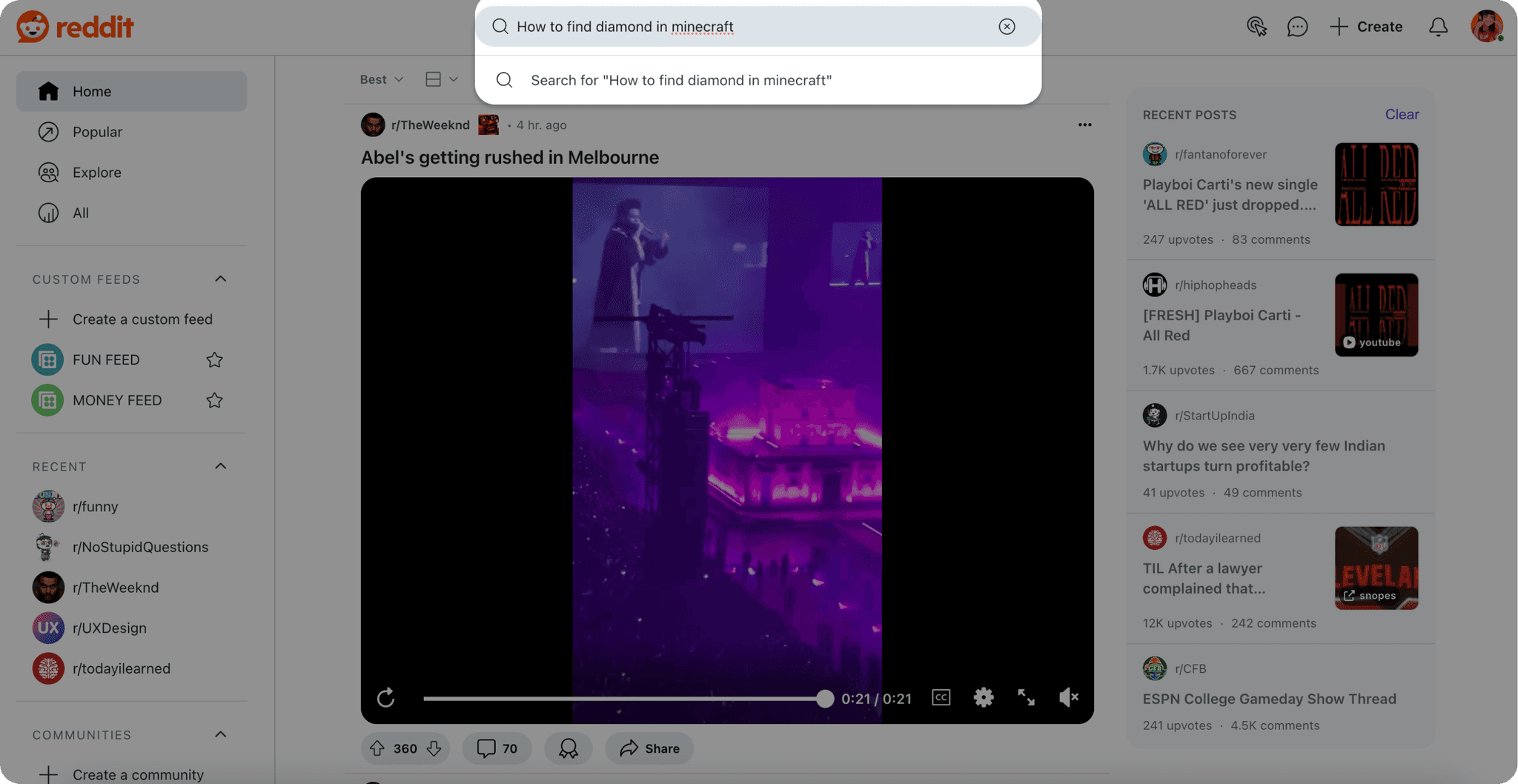Open r/StartUpIndia in recent posts
The height and width of the screenshot is (784, 1518).
click(x=1214, y=416)
